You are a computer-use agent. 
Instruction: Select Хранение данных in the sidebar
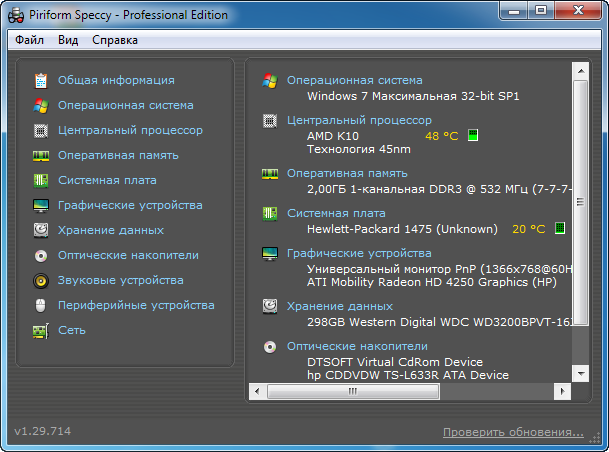click(111, 231)
